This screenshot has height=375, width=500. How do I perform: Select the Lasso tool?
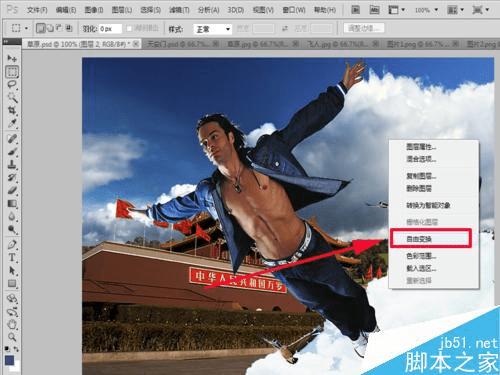coord(12,85)
